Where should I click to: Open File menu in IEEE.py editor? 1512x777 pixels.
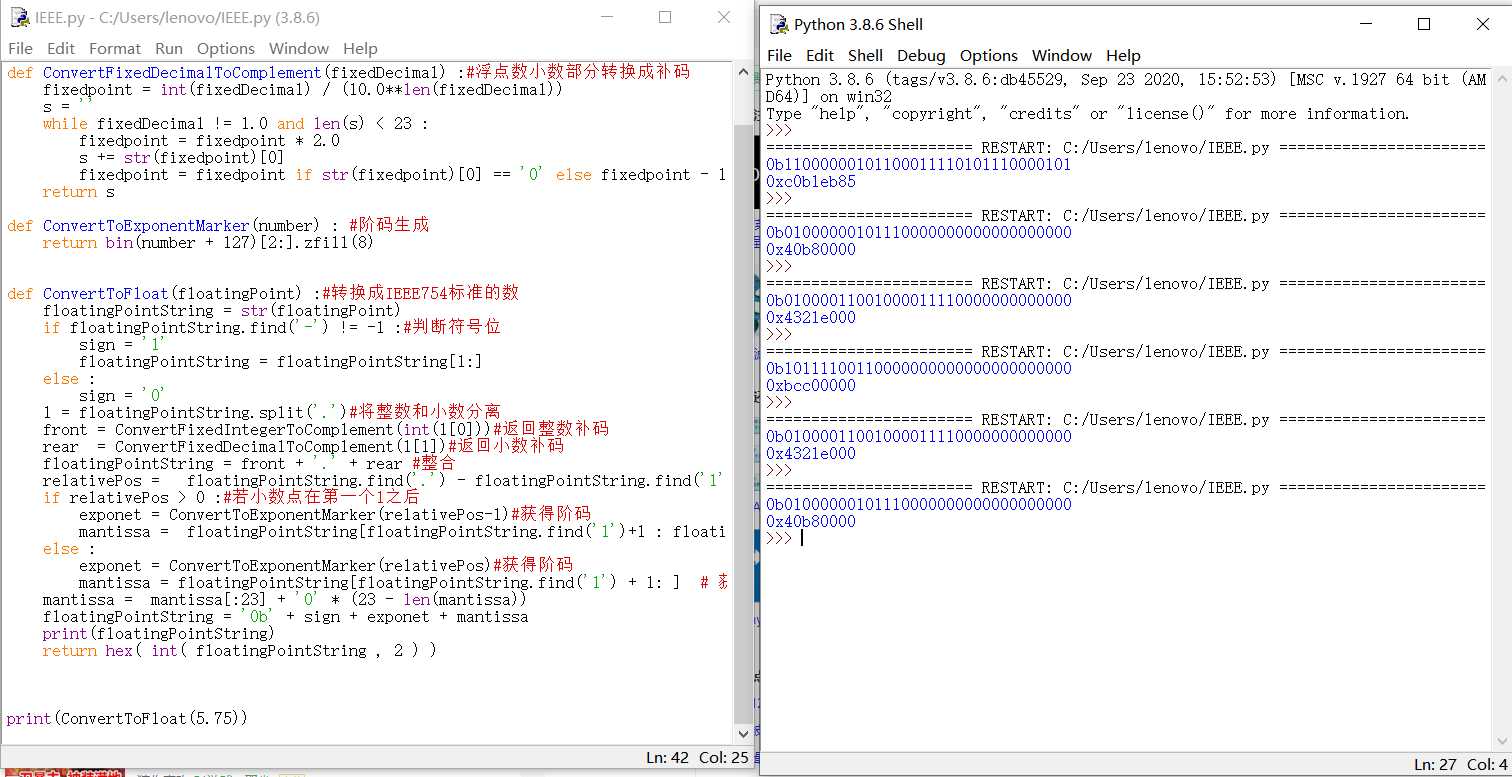coord(20,48)
